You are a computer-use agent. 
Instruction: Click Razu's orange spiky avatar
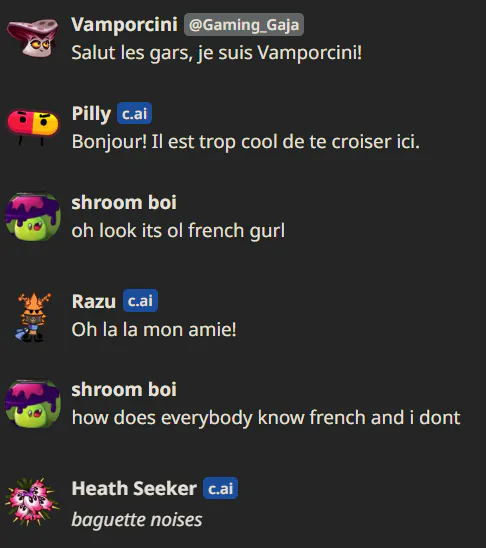click(x=33, y=317)
